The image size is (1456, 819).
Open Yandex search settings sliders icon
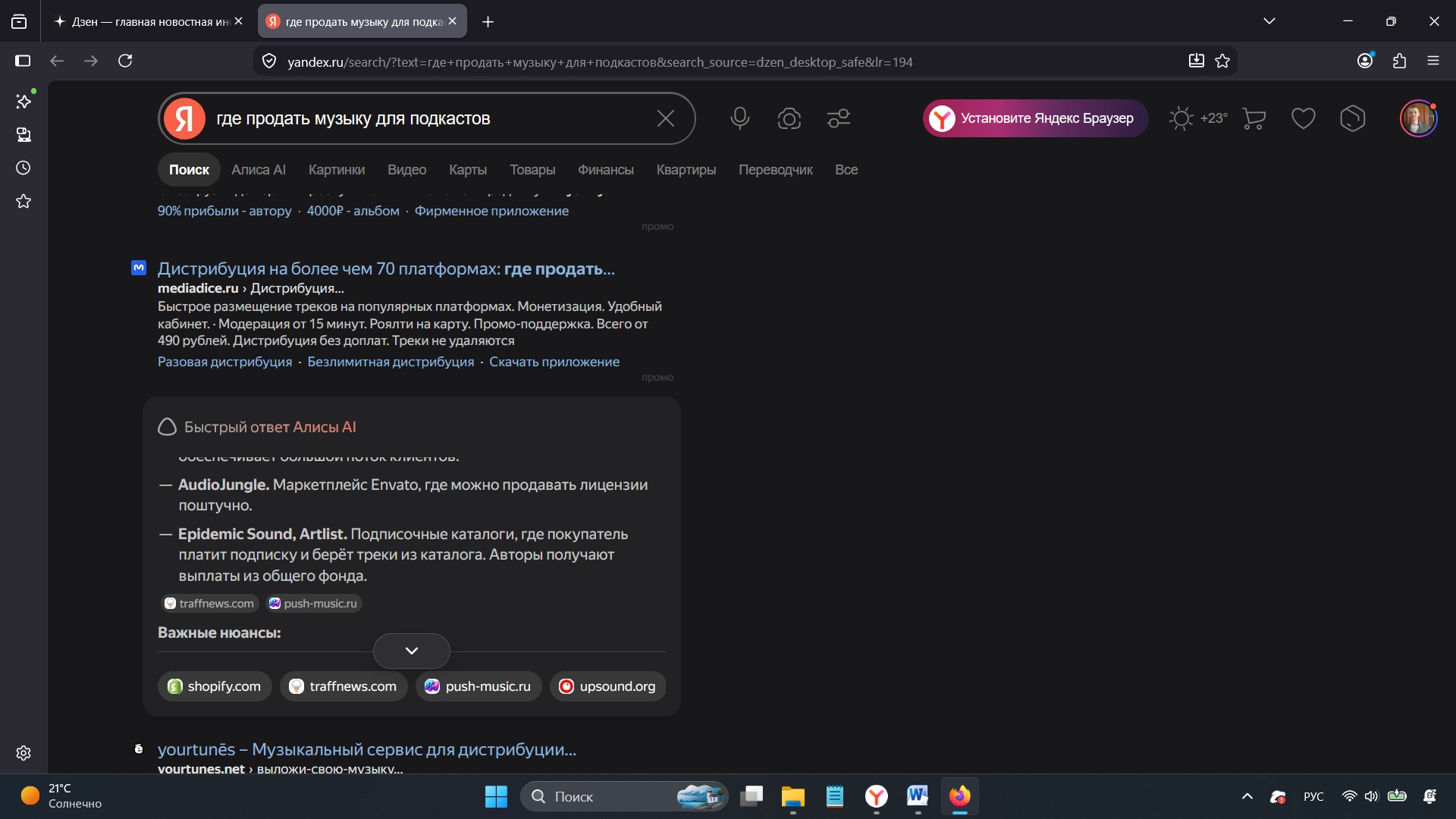(839, 118)
